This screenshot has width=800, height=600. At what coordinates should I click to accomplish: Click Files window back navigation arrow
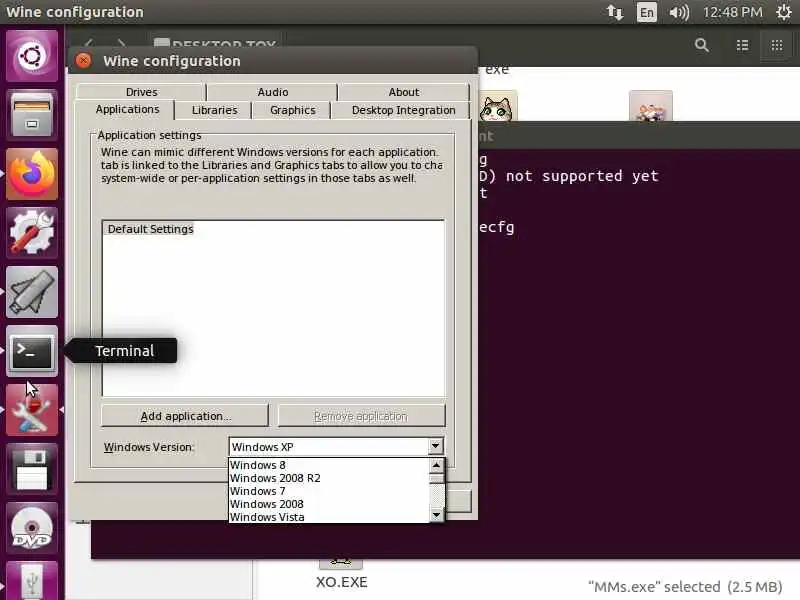pyautogui.click(x=89, y=44)
